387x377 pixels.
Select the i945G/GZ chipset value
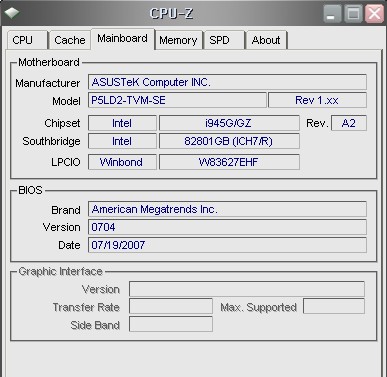229,123
